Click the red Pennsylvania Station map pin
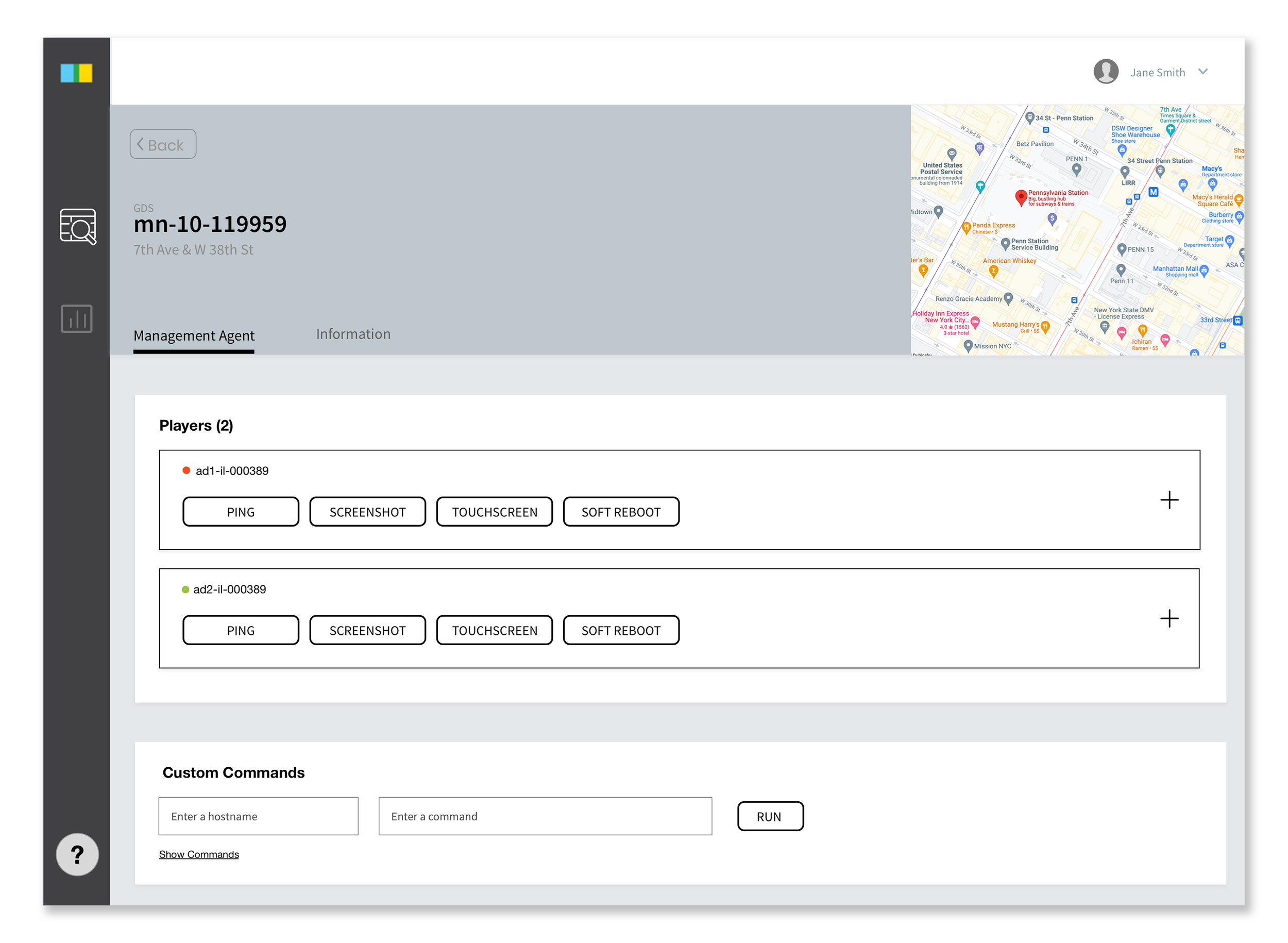This screenshot has width=1288, height=943. point(1021,197)
